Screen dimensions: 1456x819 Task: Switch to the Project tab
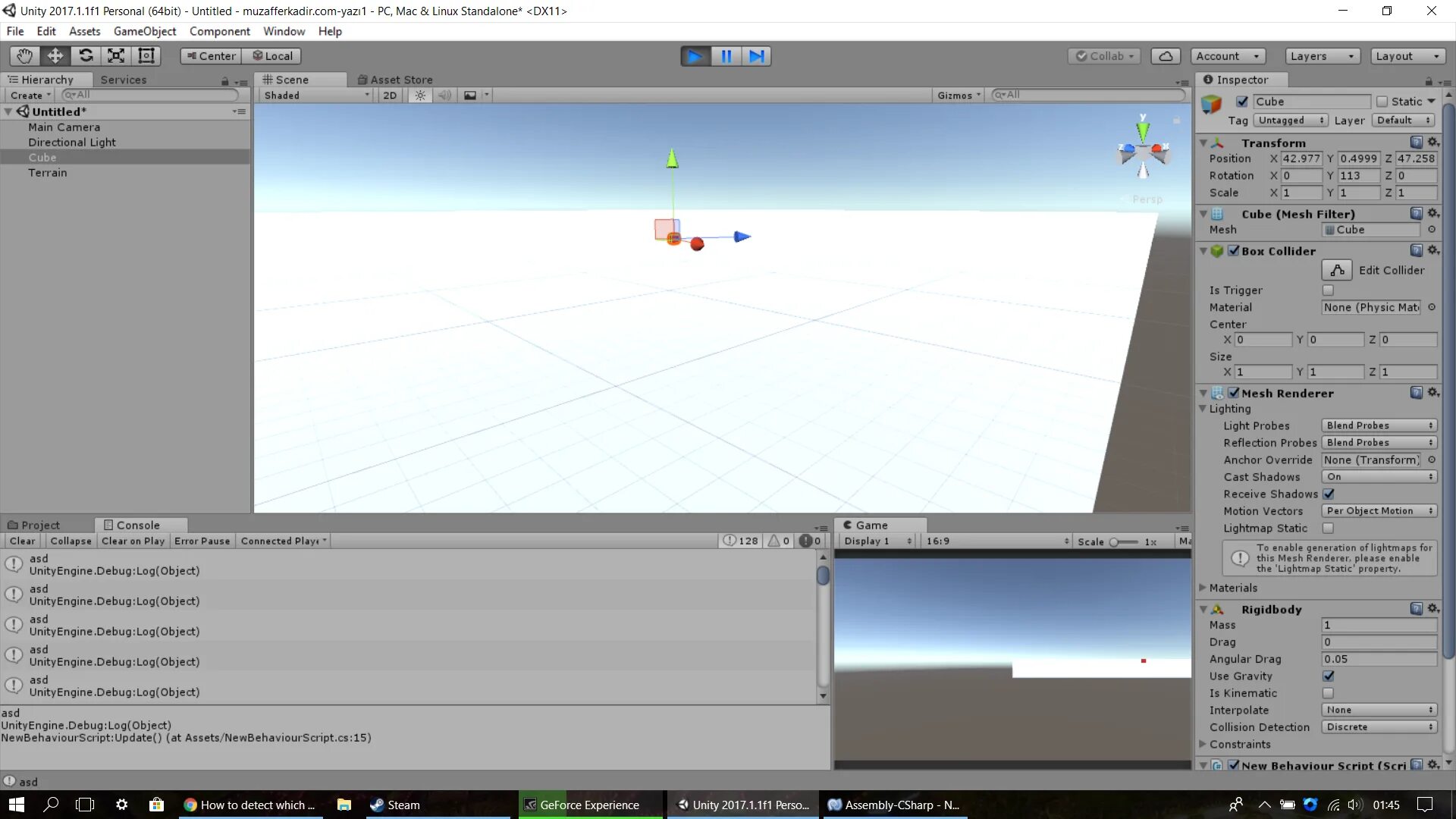[x=33, y=525]
